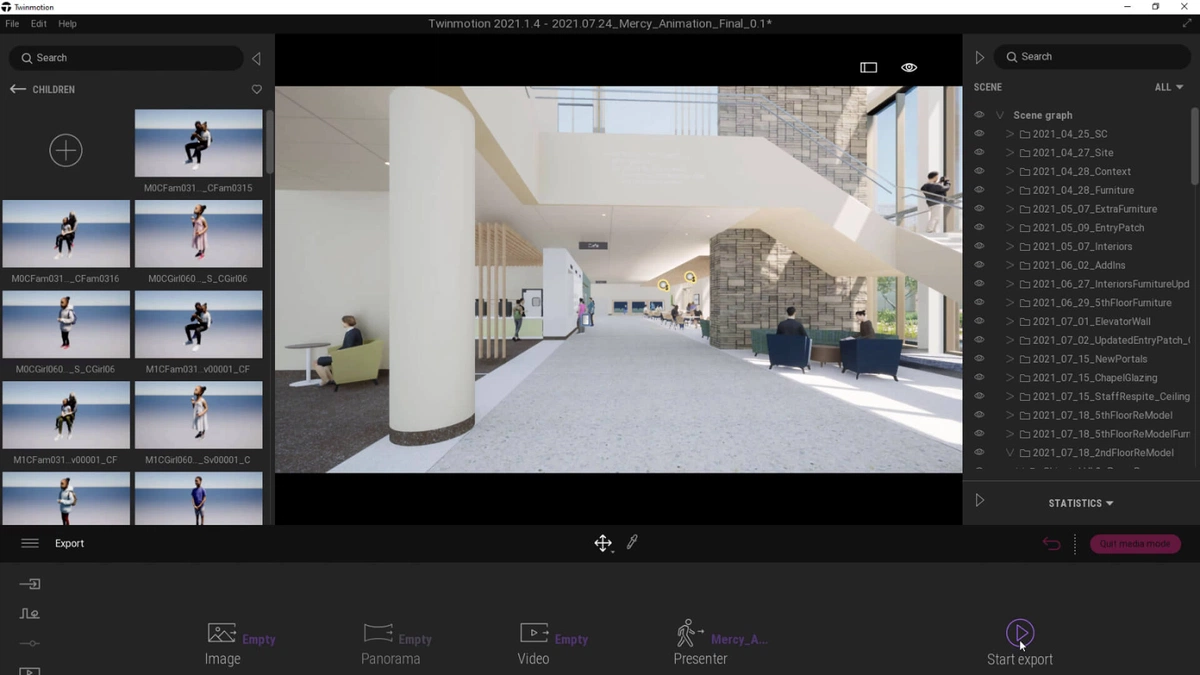Click the undo arrow icon
Screen dimensions: 1200x675
[x=1051, y=544]
